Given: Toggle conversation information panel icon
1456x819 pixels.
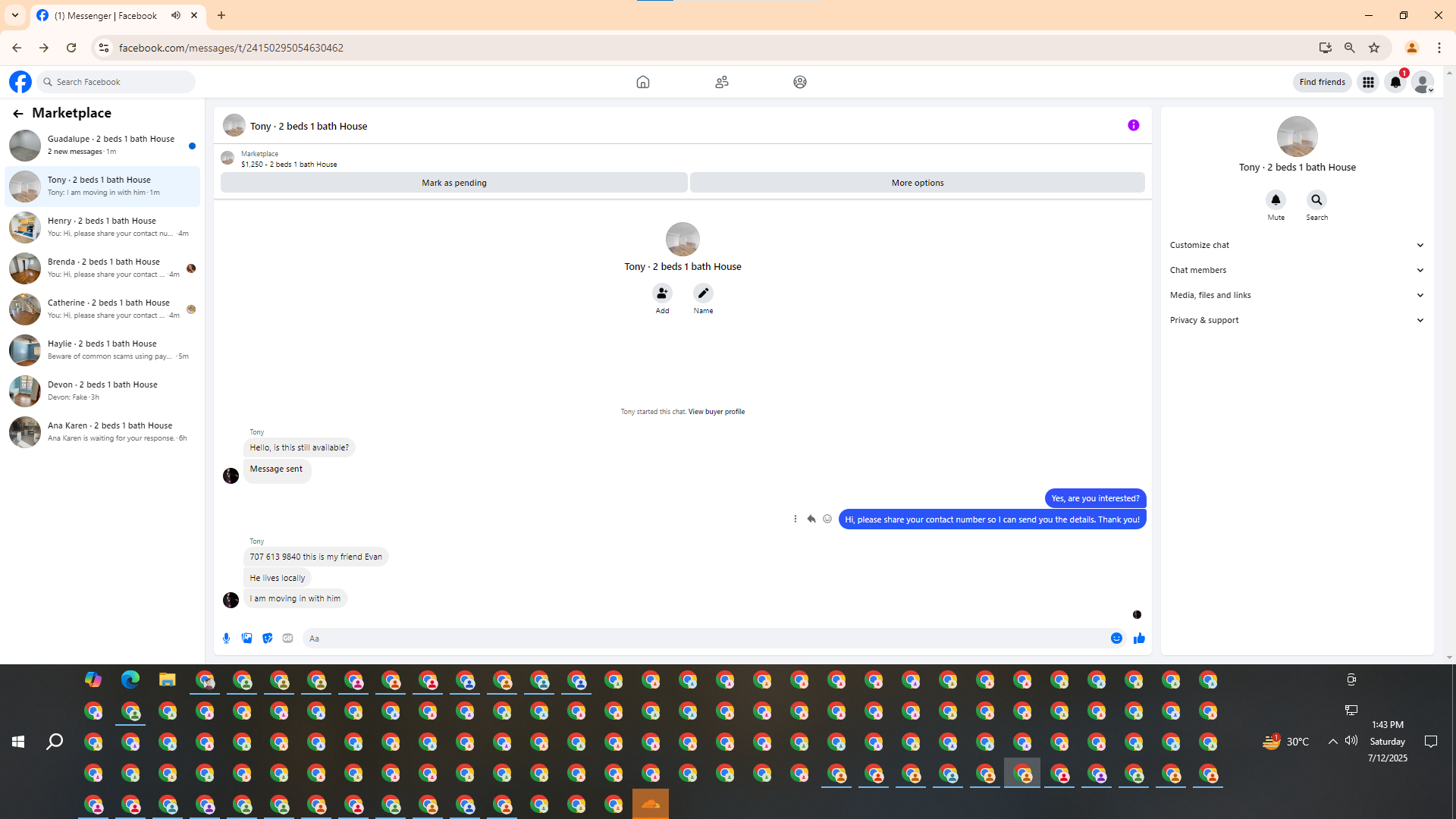Looking at the screenshot, I should [x=1133, y=126].
